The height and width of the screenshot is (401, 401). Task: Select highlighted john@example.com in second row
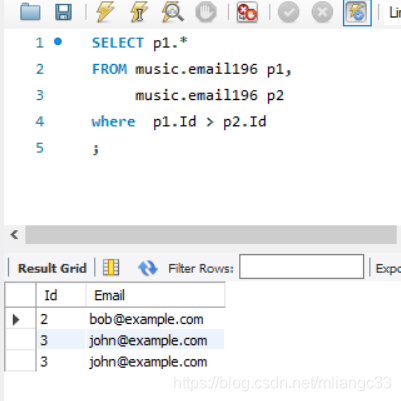coord(155,340)
